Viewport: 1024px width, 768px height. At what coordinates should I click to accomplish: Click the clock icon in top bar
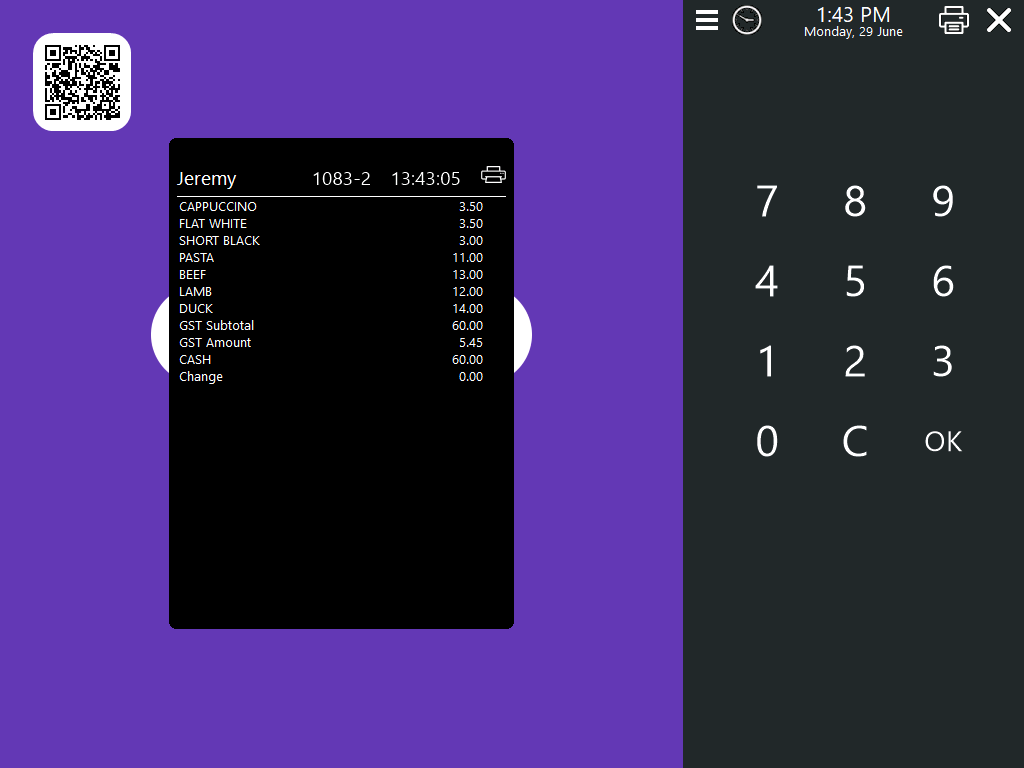click(746, 20)
